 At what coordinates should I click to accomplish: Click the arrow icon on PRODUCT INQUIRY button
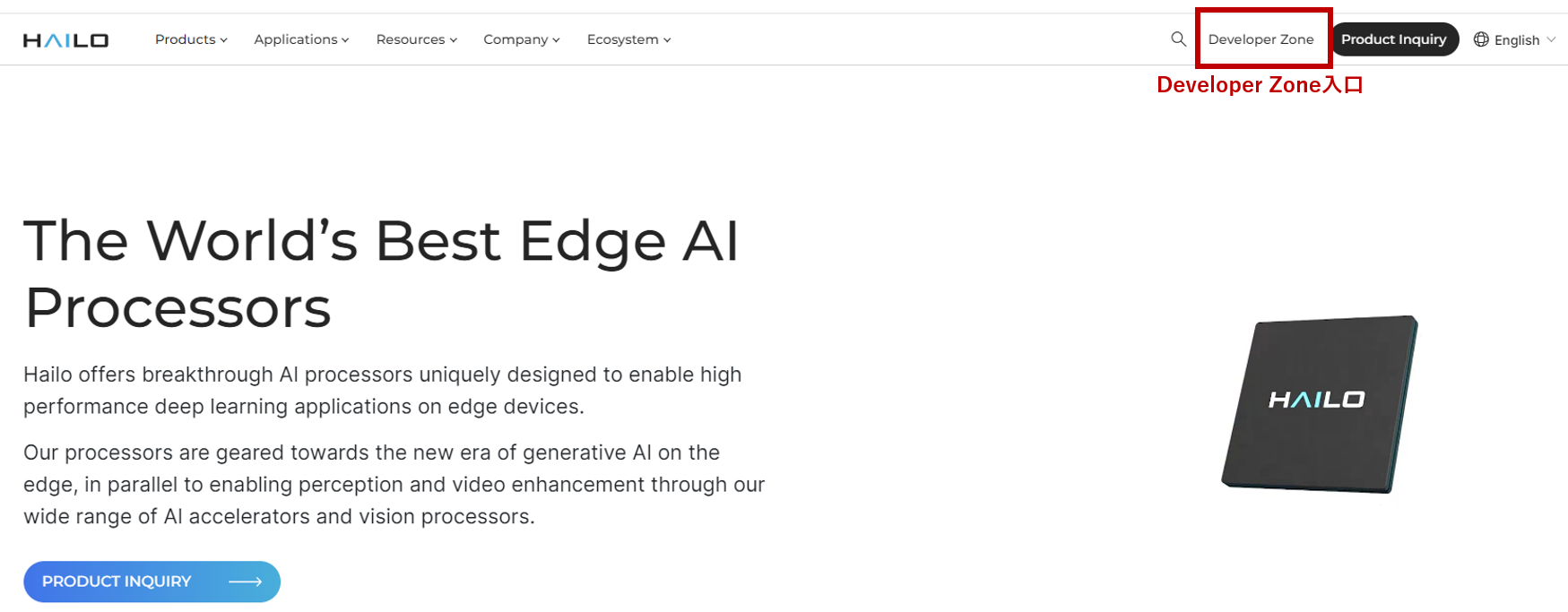pos(245,582)
